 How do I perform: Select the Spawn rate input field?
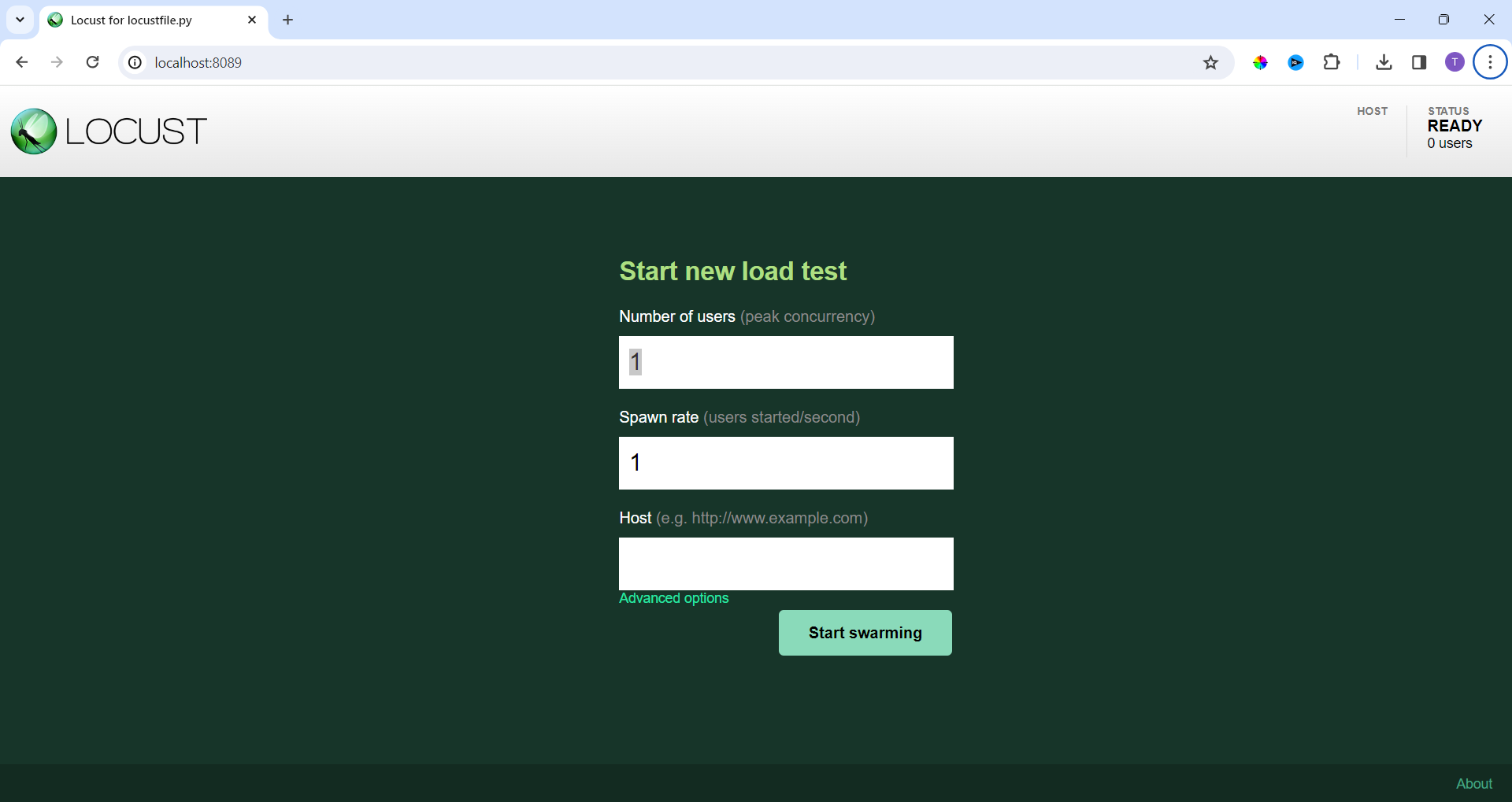(786, 463)
